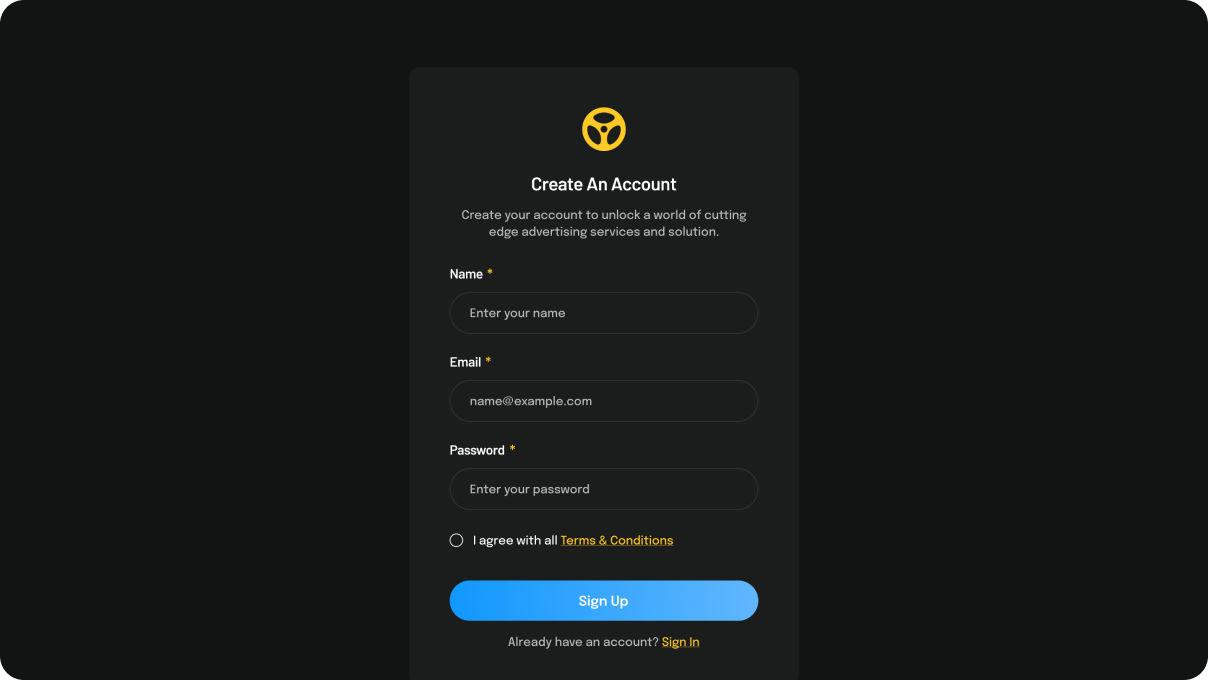
Task: Click the 'I agree with all' text
Action: (515, 540)
